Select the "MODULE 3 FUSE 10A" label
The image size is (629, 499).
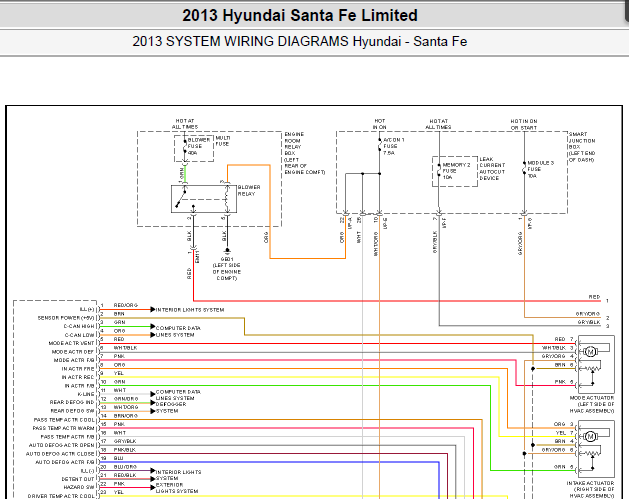(x=540, y=169)
